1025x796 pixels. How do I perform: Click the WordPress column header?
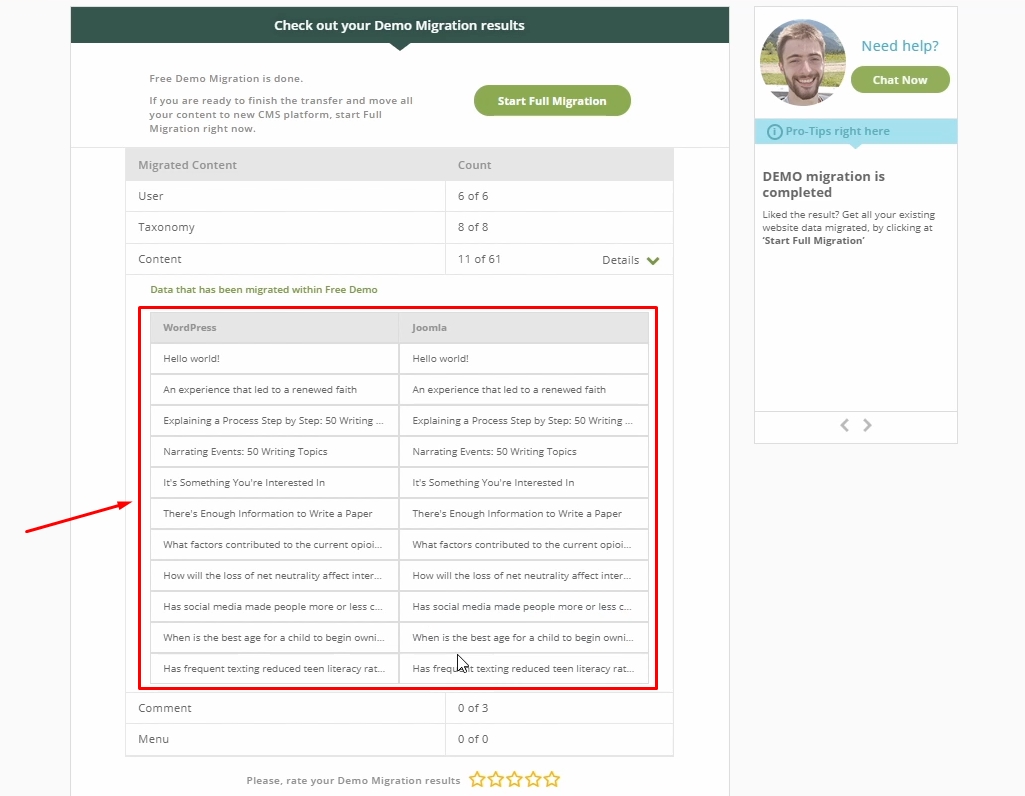click(190, 327)
